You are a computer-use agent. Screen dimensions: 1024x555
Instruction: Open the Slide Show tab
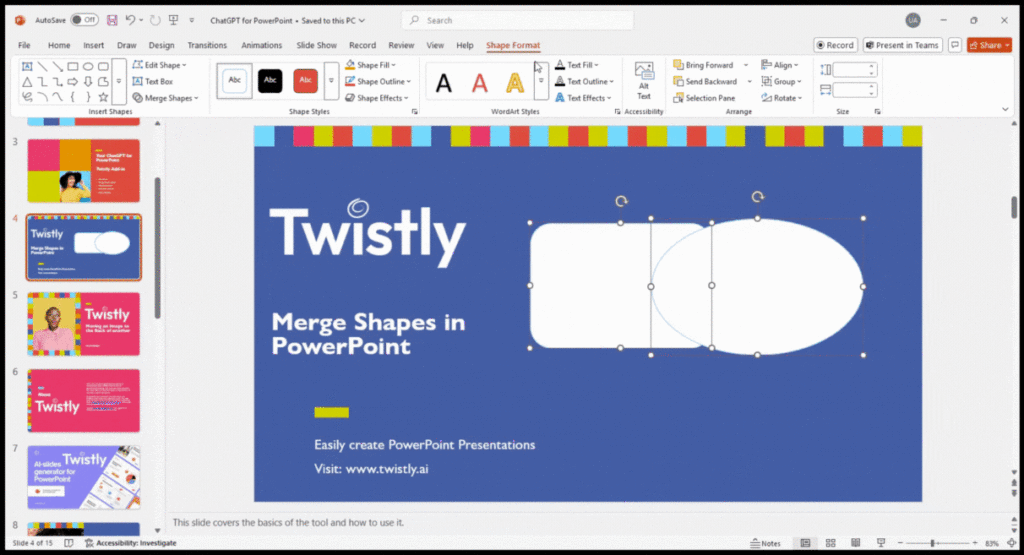pos(316,45)
